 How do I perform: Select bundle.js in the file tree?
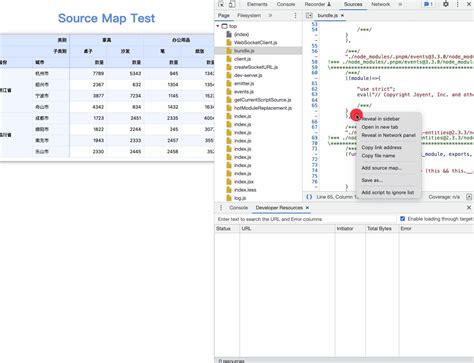pos(244,51)
